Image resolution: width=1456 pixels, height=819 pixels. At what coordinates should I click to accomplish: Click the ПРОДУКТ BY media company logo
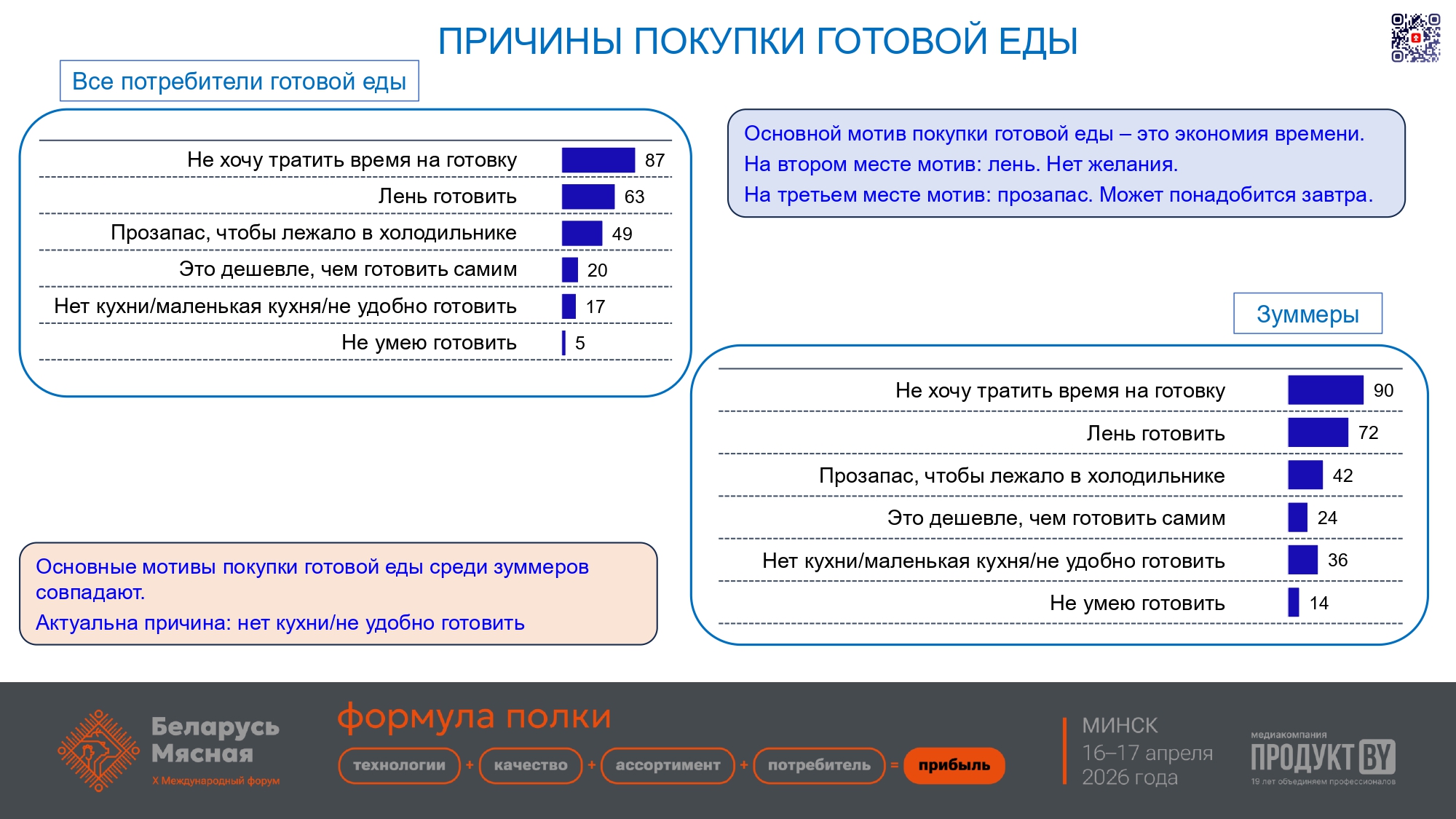1323,757
